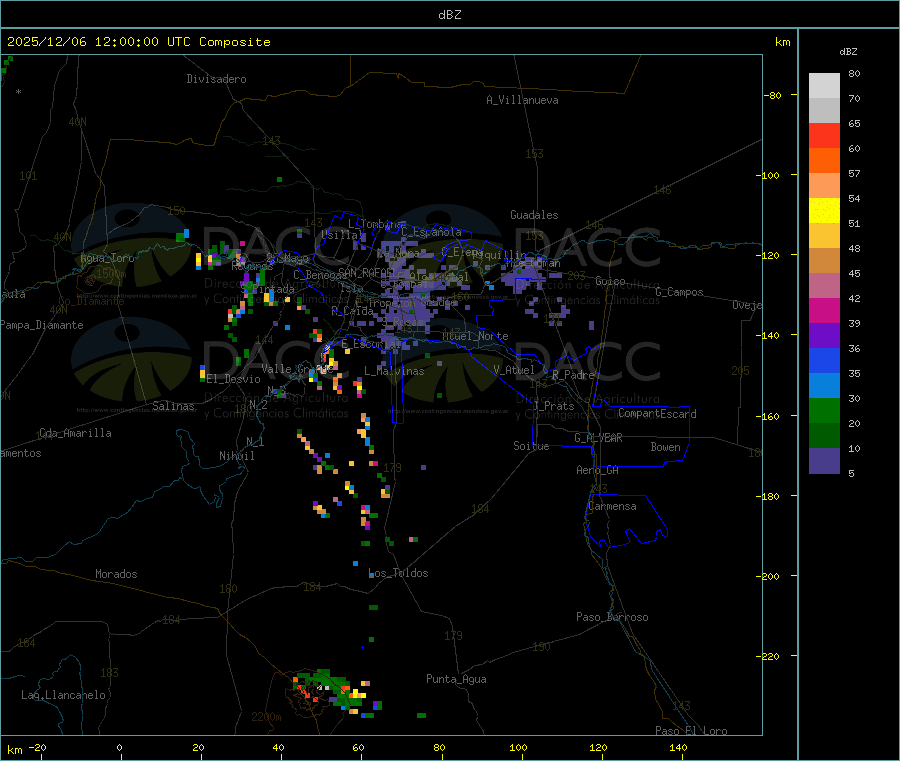Click the 'Paso_Barroso' label
Image resolution: width=900 pixels, height=761 pixels.
point(612,617)
